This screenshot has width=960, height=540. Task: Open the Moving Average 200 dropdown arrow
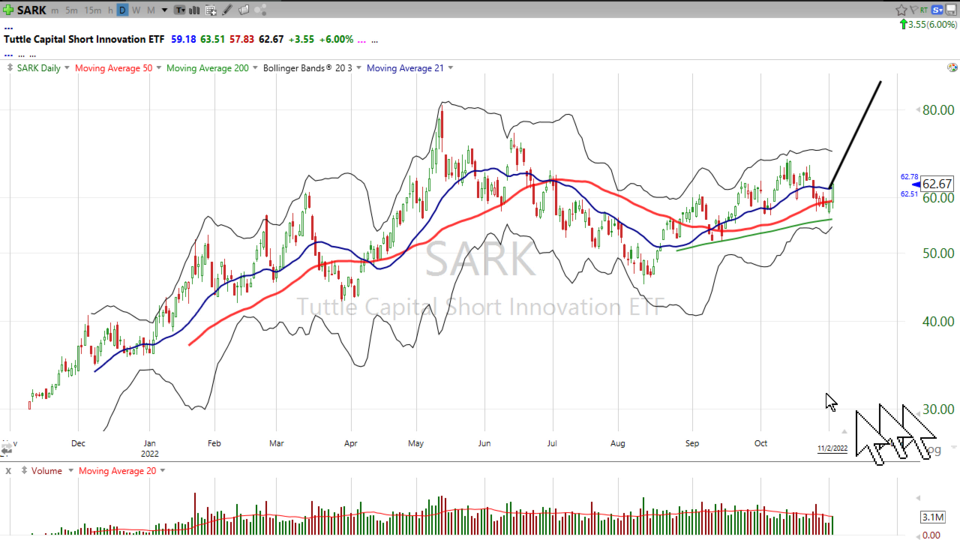[x=255, y=68]
